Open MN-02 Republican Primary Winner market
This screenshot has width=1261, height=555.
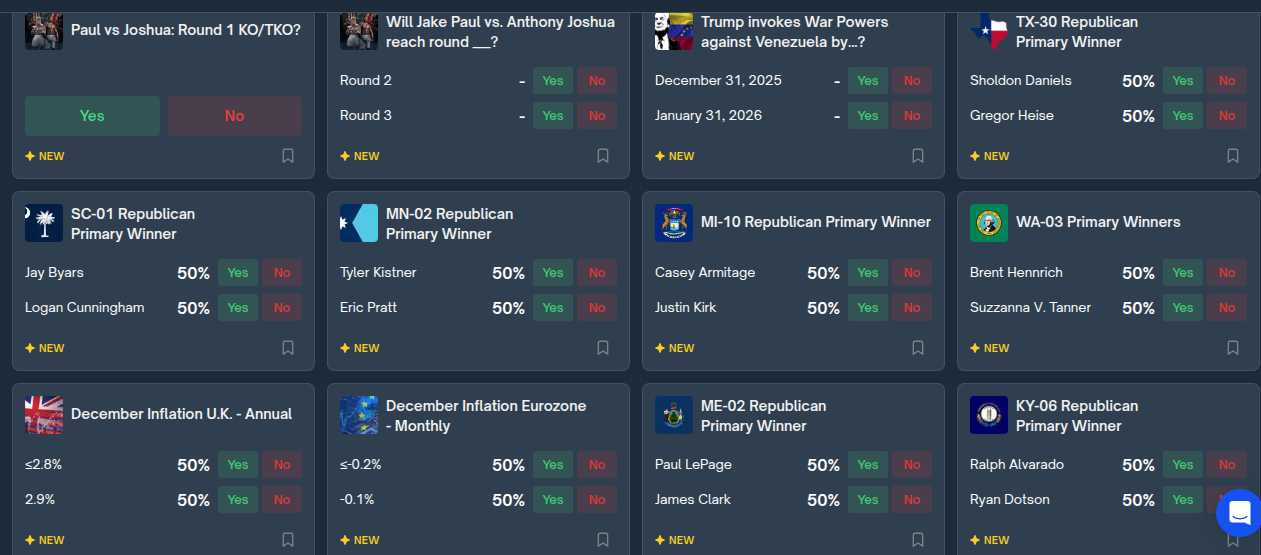[x=449, y=224]
